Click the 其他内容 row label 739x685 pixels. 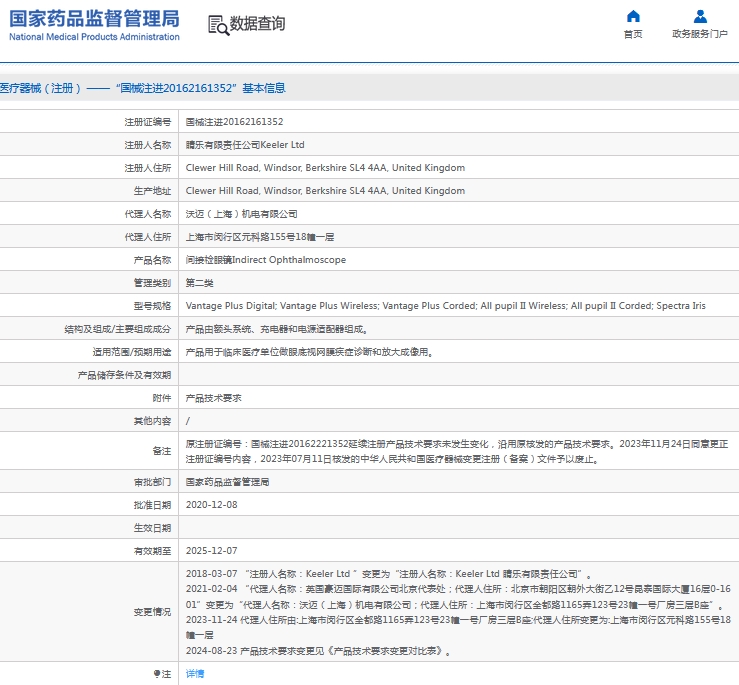[x=152, y=421]
